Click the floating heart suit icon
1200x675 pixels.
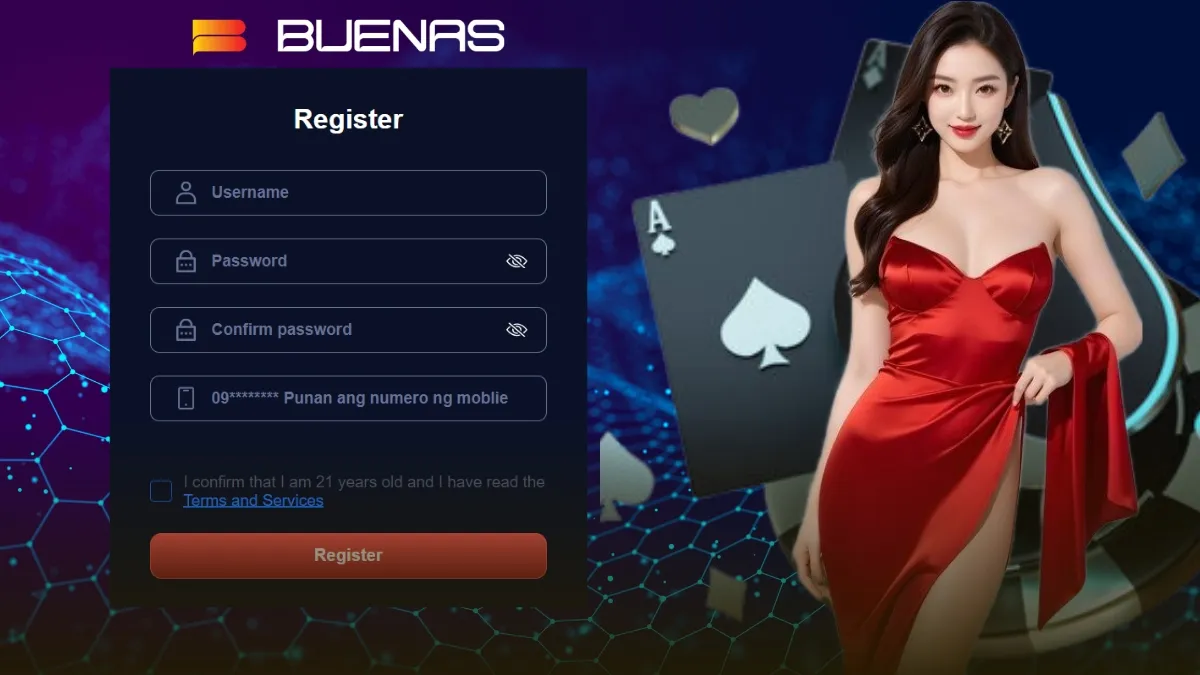pyautogui.click(x=704, y=115)
